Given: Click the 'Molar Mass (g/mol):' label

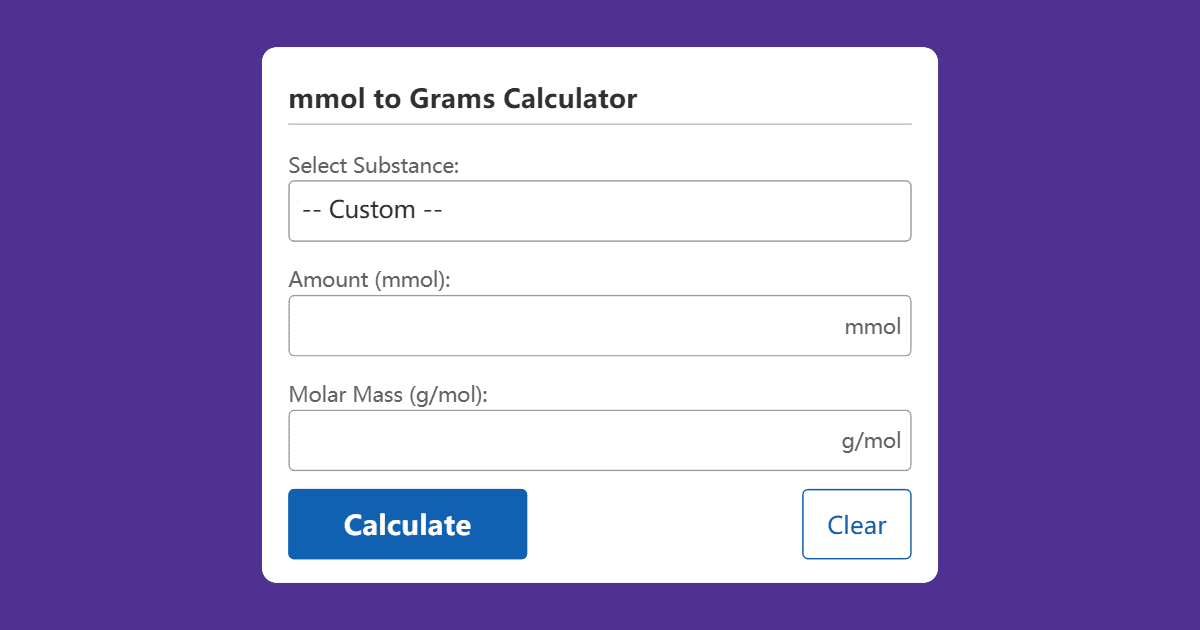Looking at the screenshot, I should (x=387, y=395).
